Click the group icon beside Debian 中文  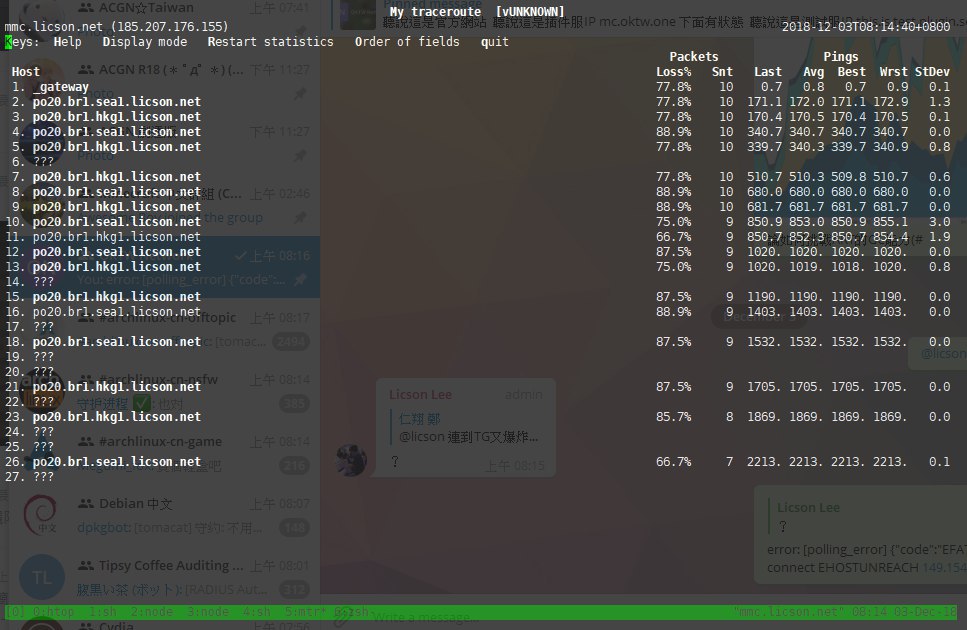(x=86, y=504)
